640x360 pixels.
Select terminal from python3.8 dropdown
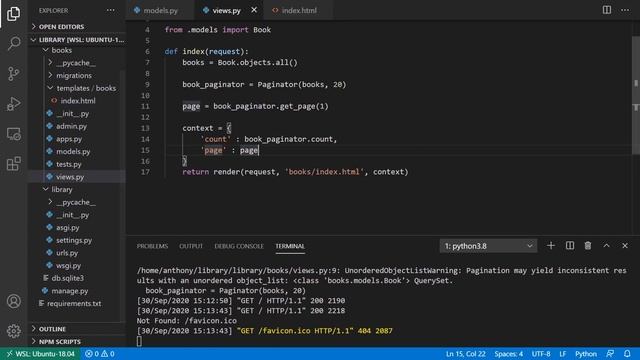point(488,246)
